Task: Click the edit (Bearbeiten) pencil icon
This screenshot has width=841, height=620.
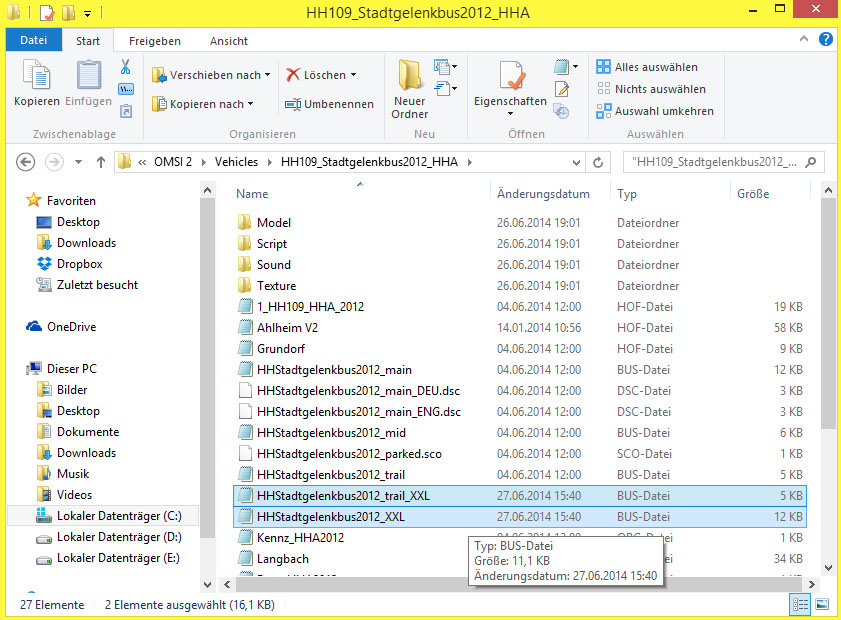Action: click(x=562, y=89)
